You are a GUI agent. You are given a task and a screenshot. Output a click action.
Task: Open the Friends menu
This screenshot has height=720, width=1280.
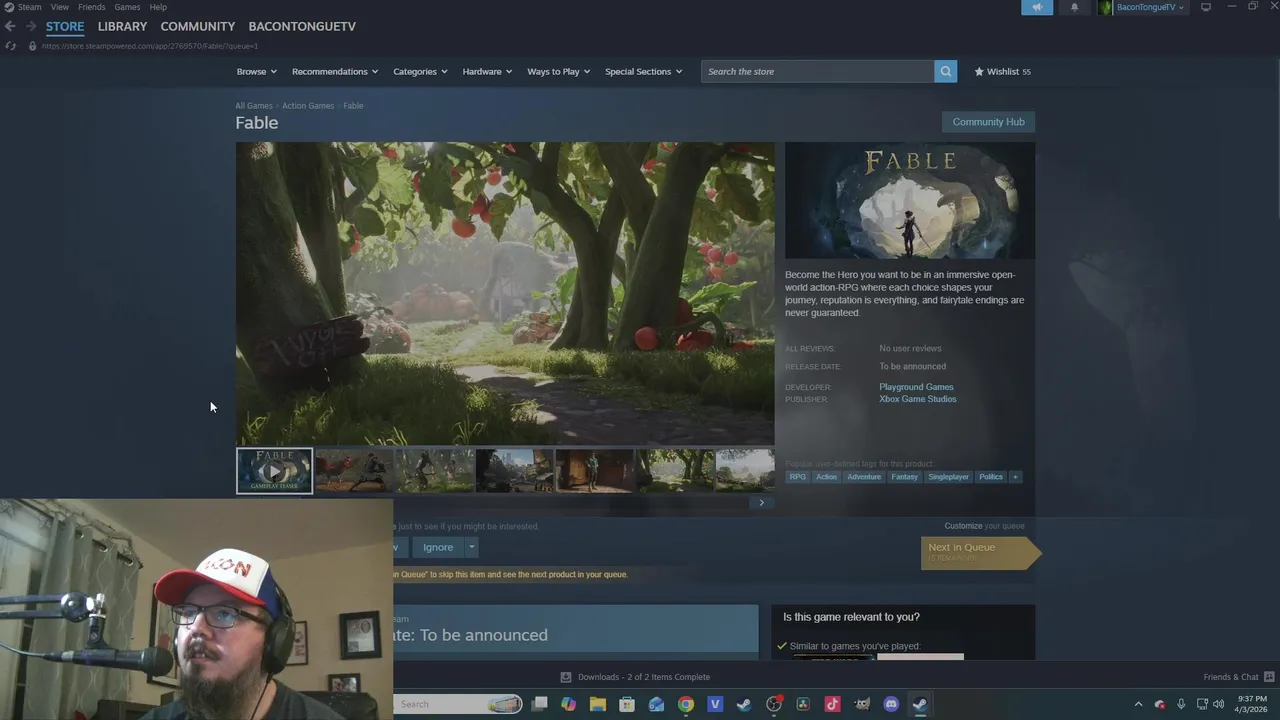click(x=91, y=7)
